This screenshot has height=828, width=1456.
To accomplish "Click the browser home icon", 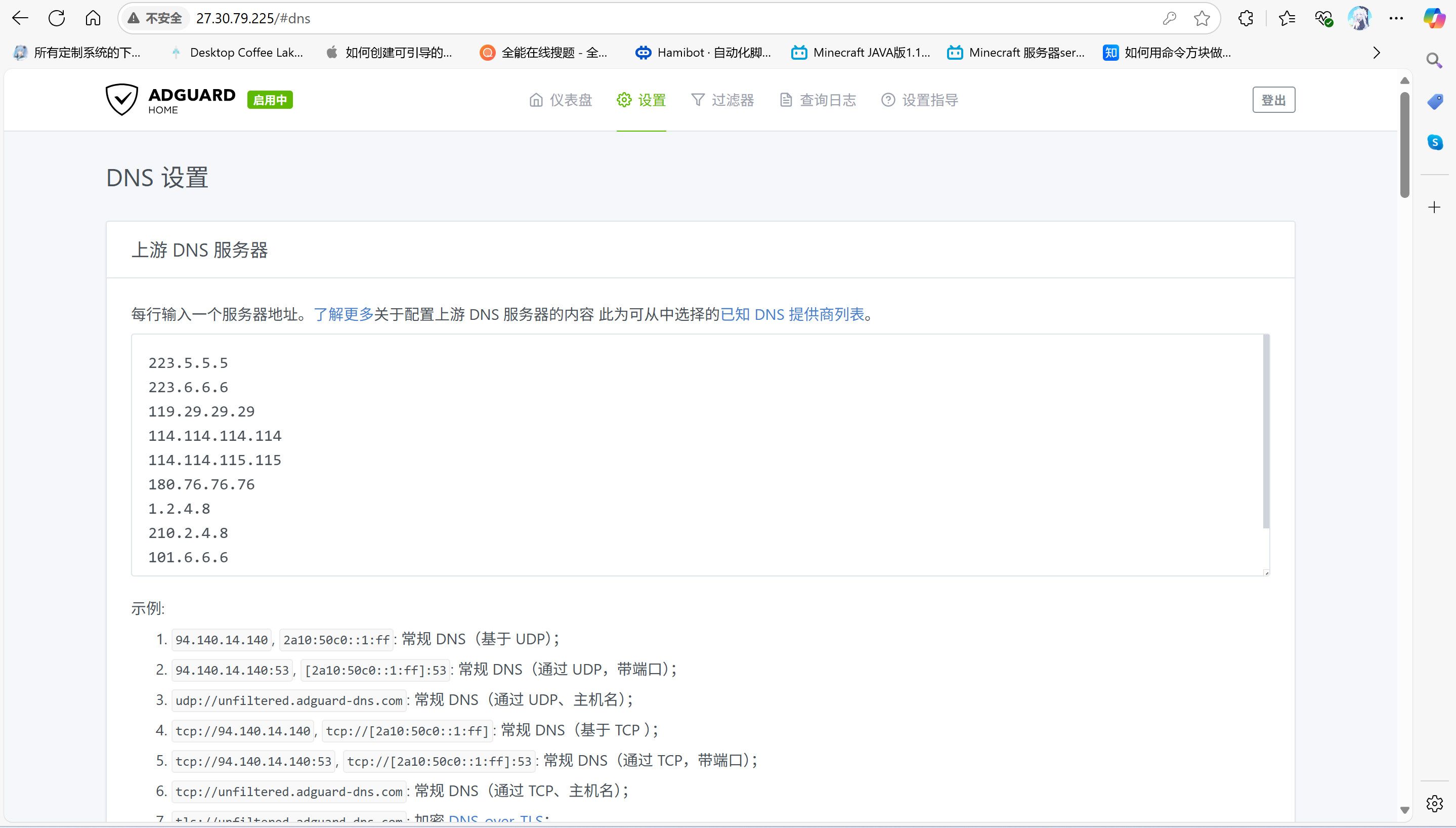I will [x=93, y=18].
